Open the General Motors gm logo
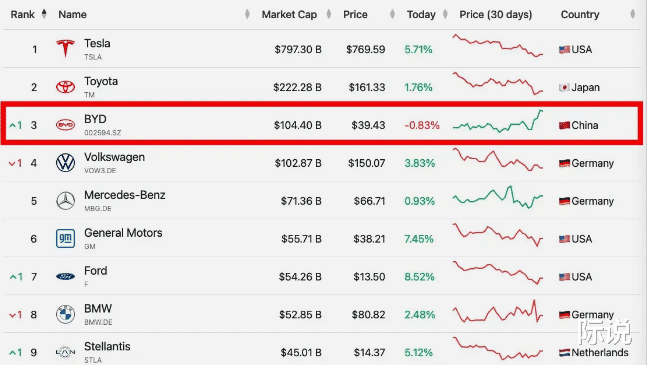647x365 pixels. (65, 238)
